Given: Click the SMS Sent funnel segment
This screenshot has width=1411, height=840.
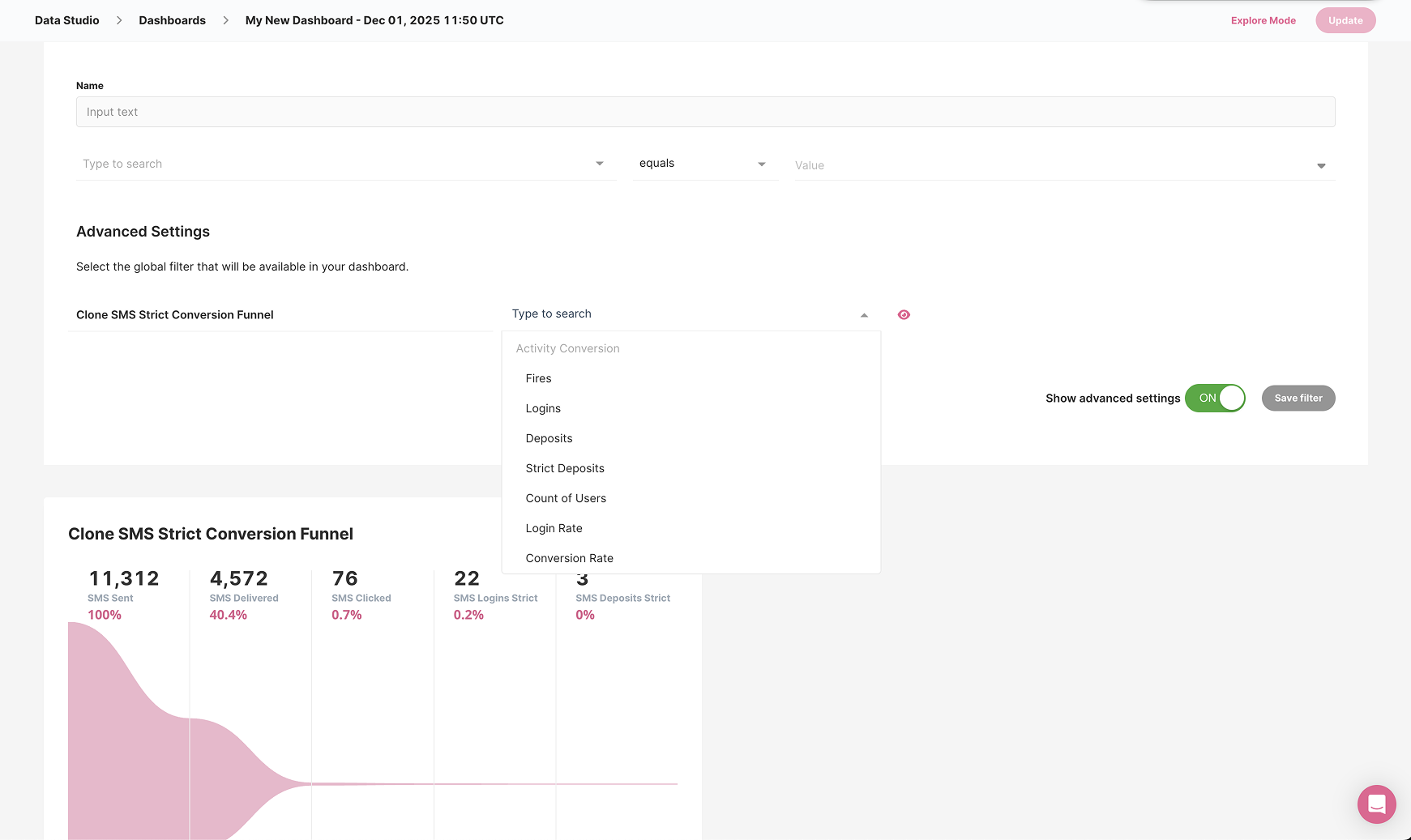Looking at the screenshot, I should pos(126,689).
